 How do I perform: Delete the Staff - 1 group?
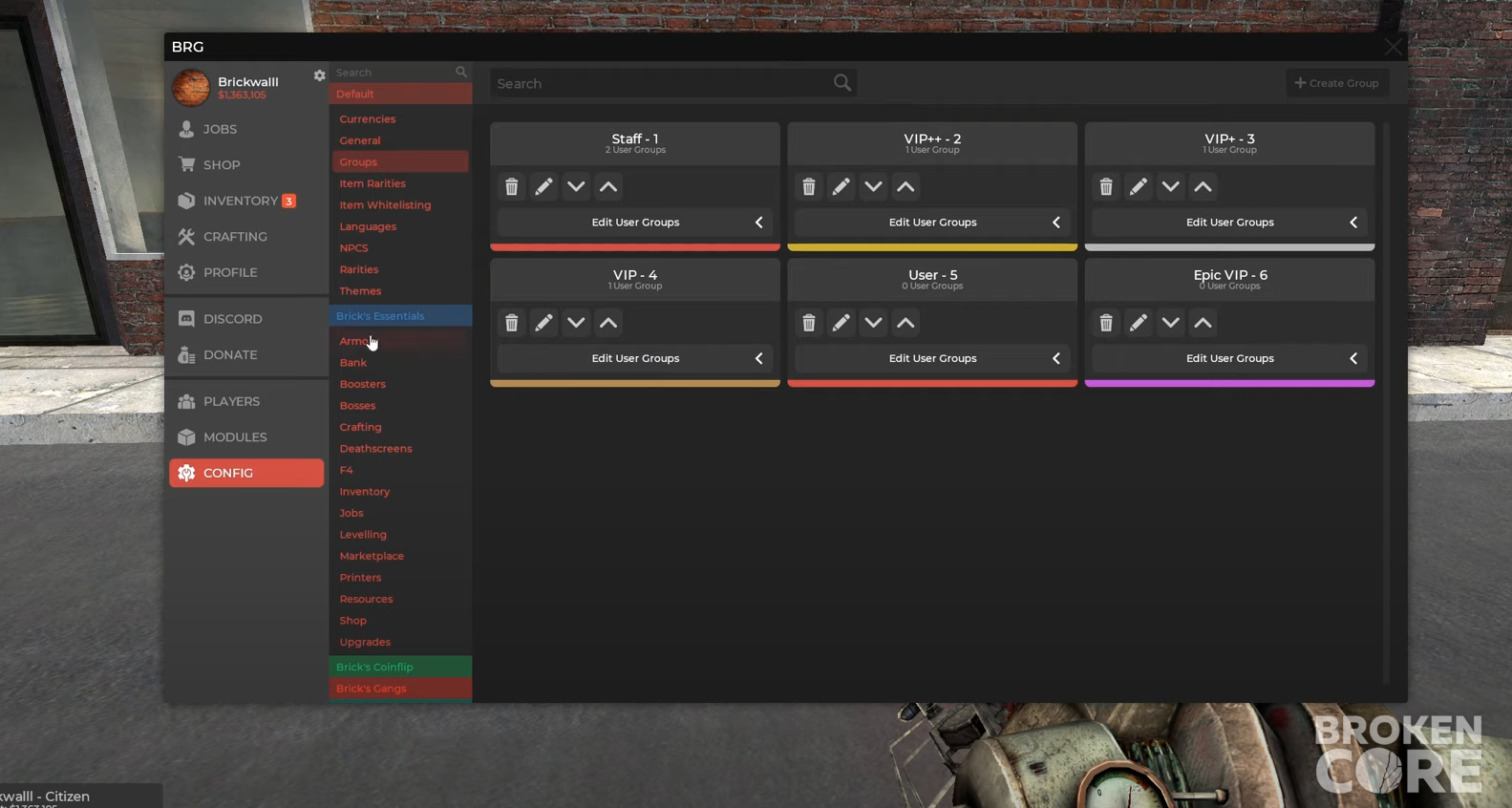pos(511,187)
